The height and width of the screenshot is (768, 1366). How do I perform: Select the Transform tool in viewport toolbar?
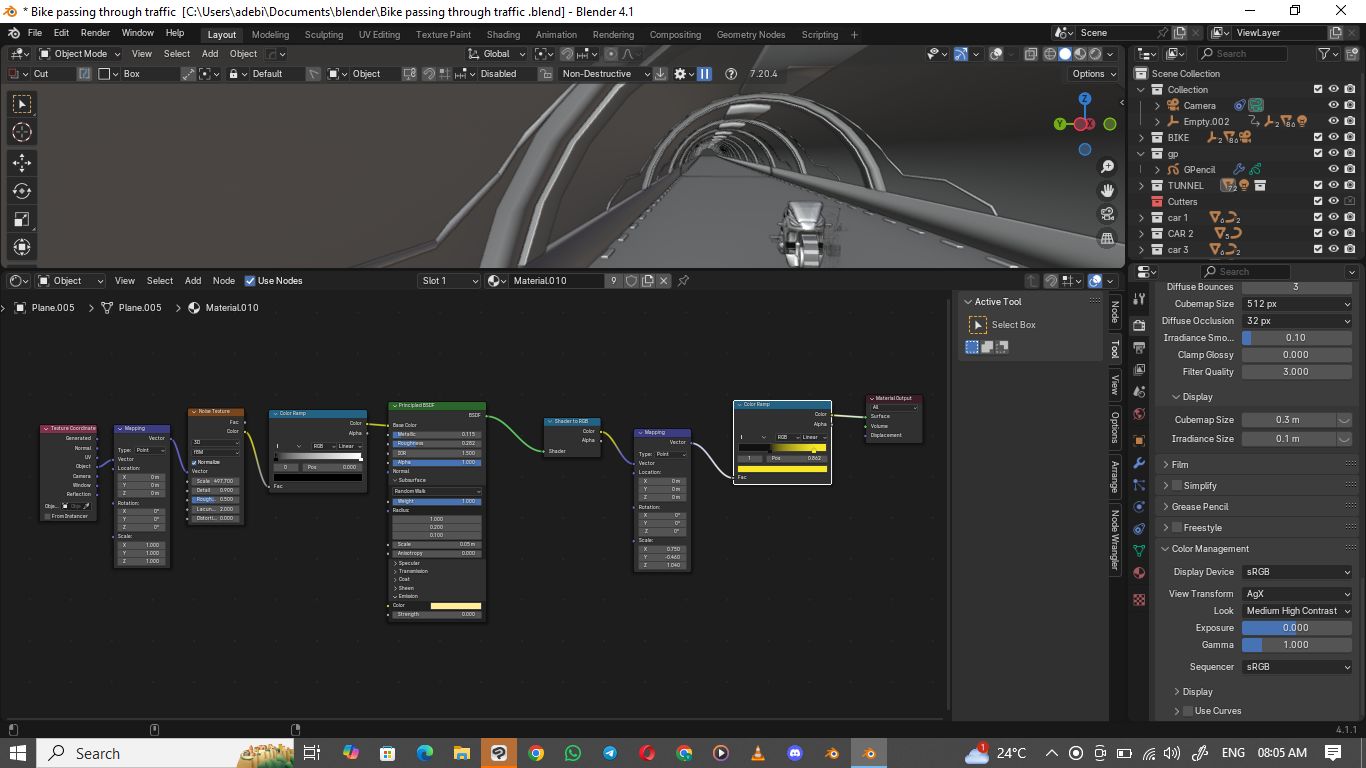click(x=22, y=247)
